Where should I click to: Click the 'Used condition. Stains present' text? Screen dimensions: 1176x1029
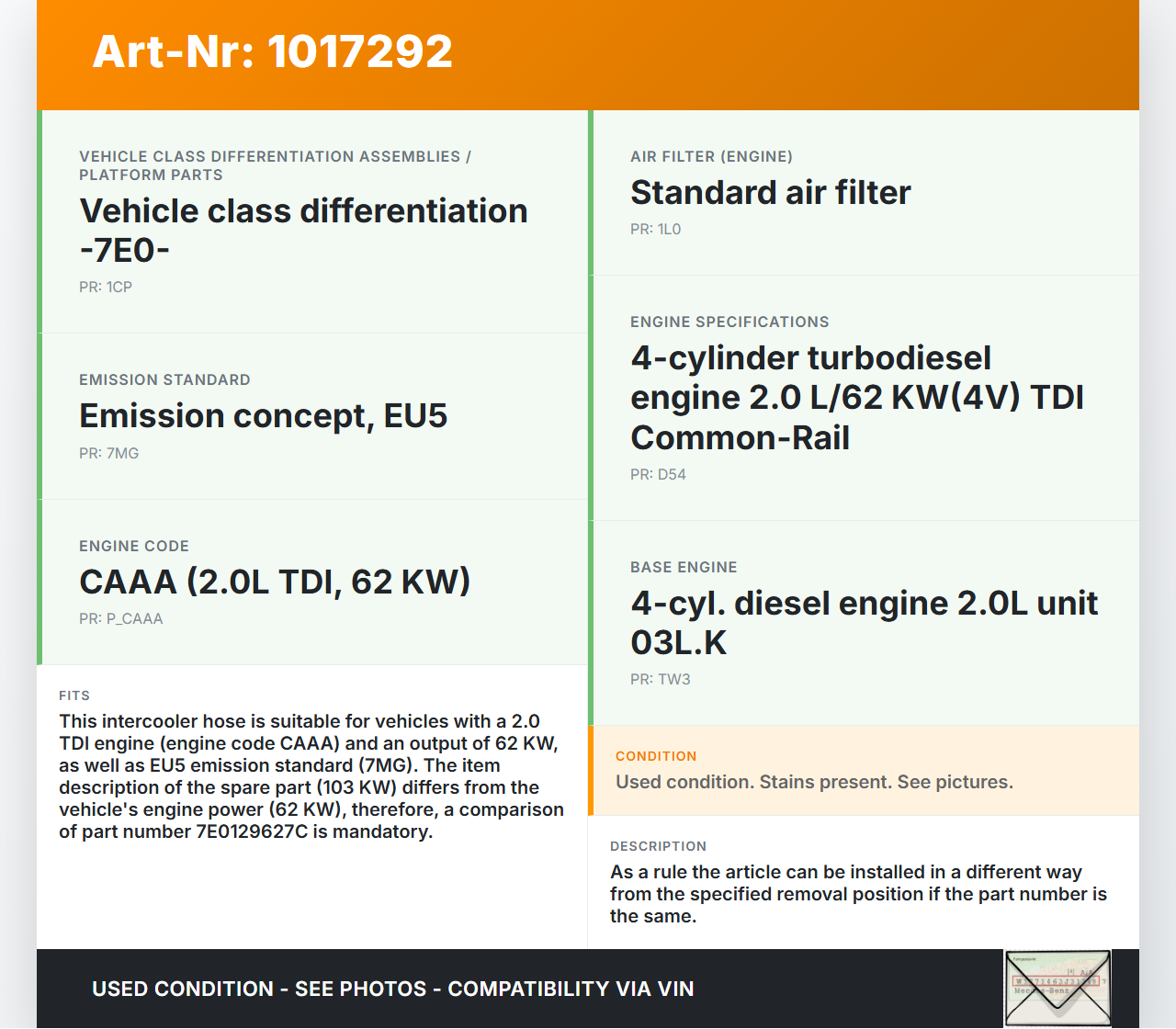tap(814, 782)
